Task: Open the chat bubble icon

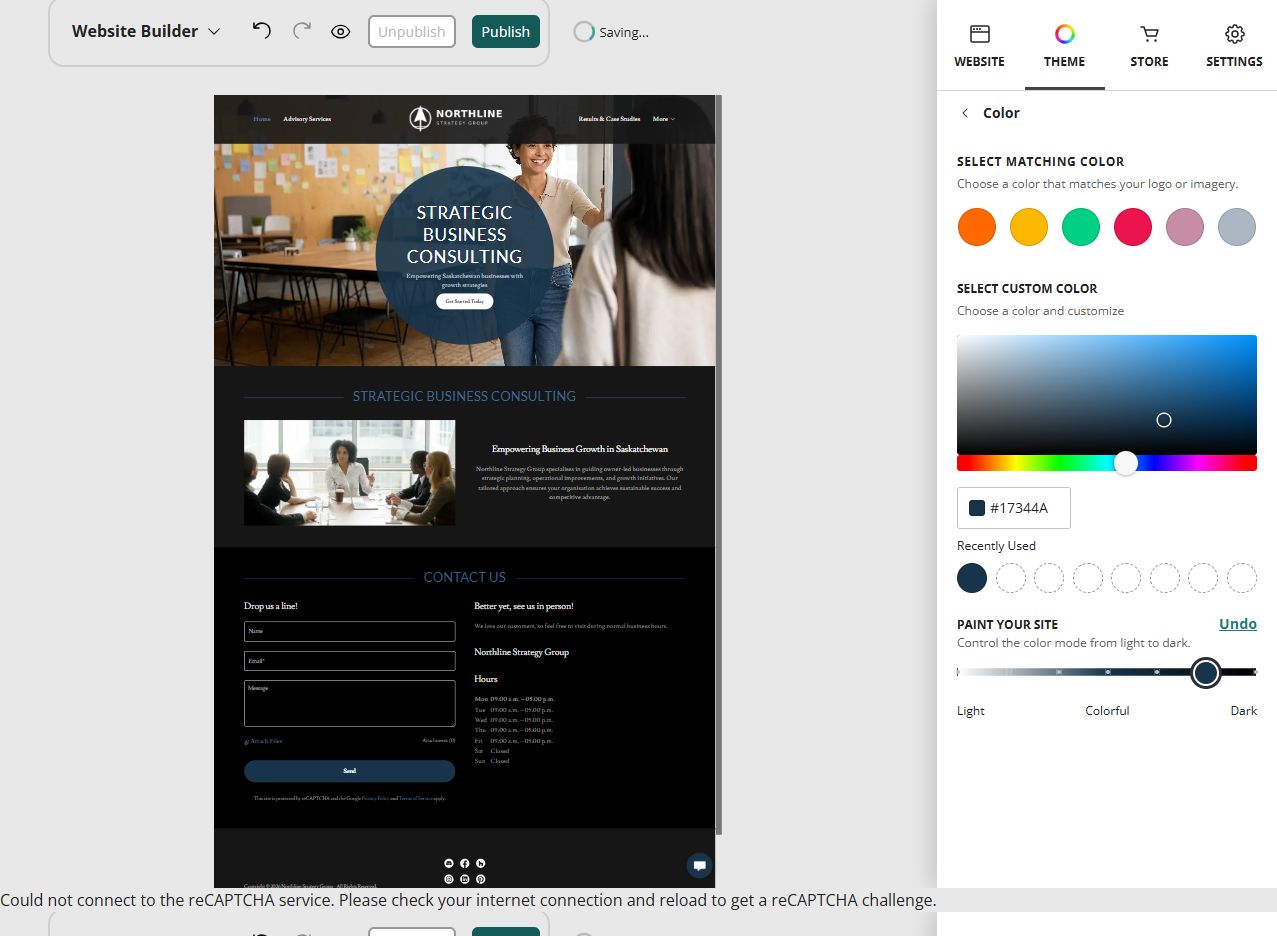Action: click(x=700, y=865)
